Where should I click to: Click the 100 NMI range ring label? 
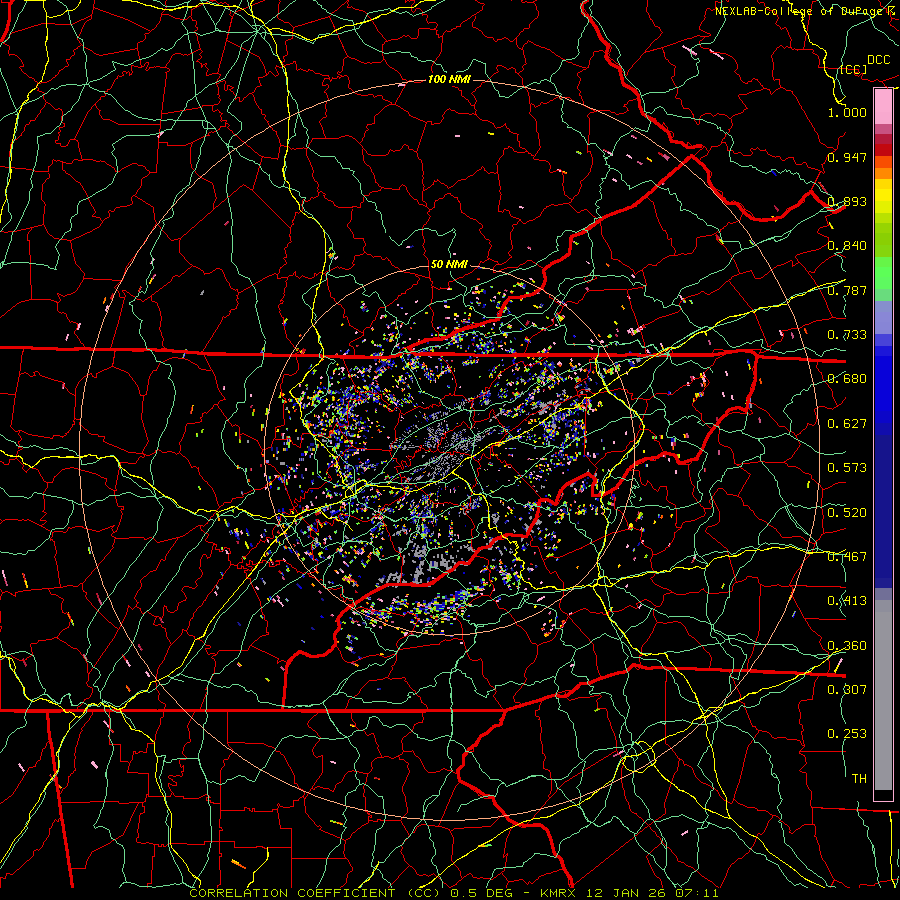coord(449,79)
